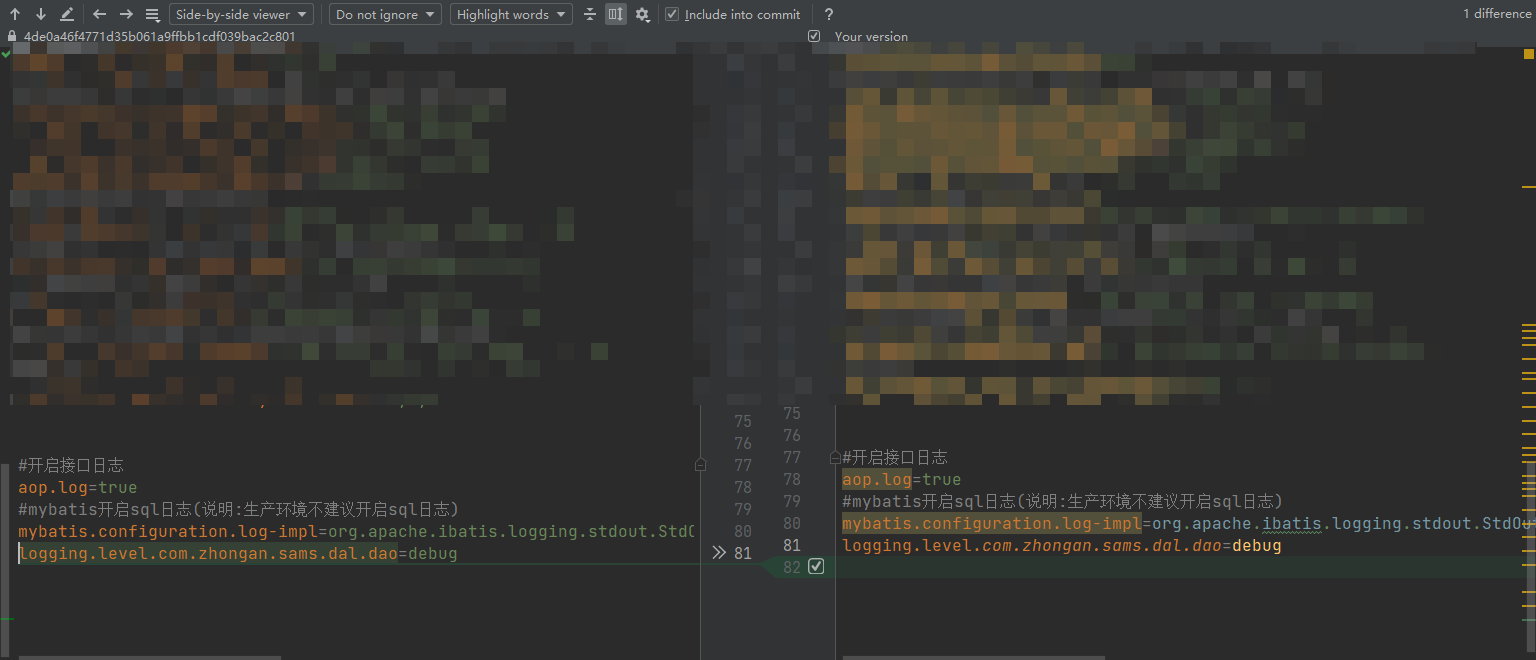This screenshot has width=1536, height=660.
Task: Toggle Include into commit checkbox
Action: pyautogui.click(x=672, y=14)
